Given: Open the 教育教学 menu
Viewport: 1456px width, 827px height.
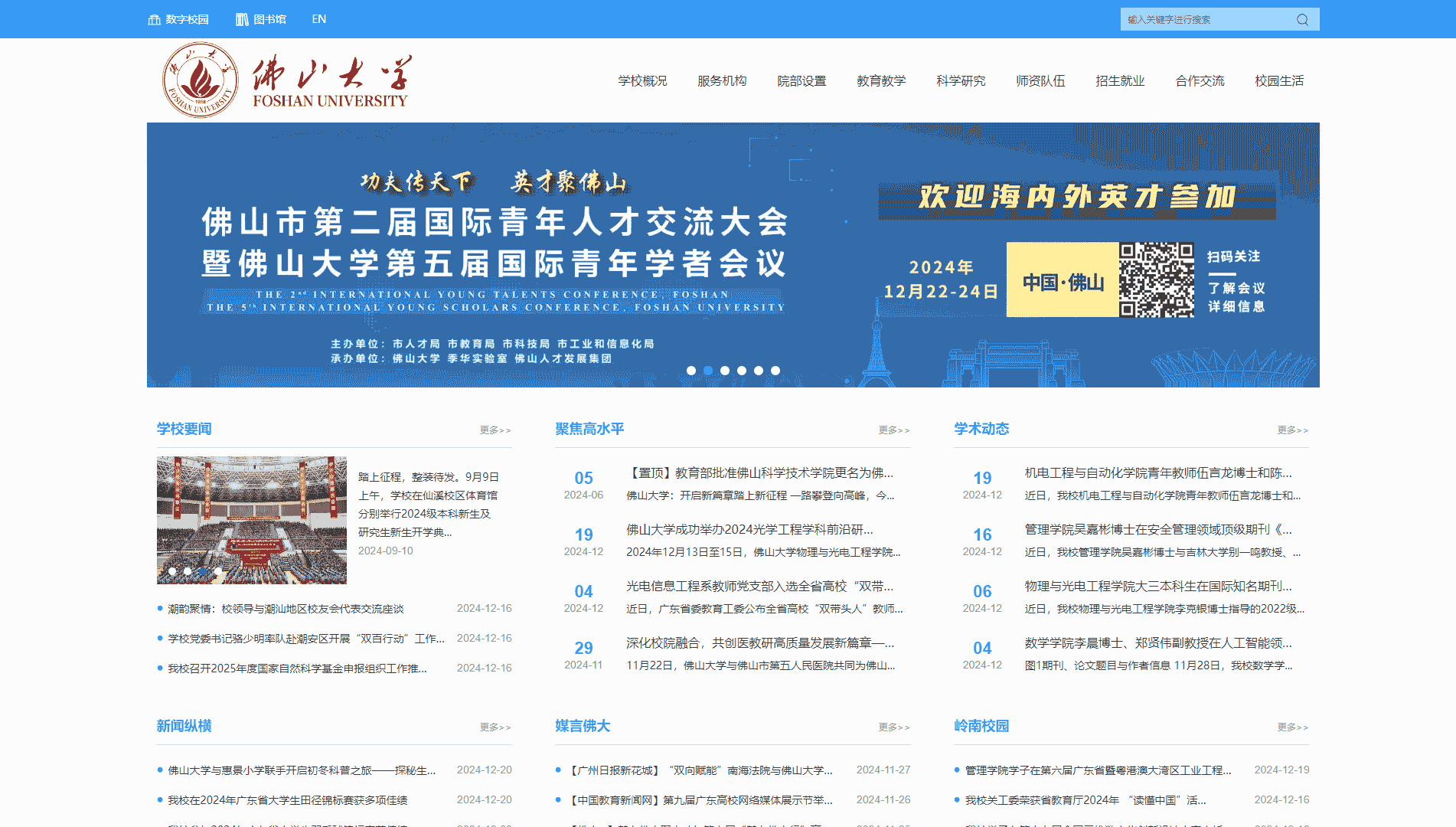Looking at the screenshot, I should [881, 80].
